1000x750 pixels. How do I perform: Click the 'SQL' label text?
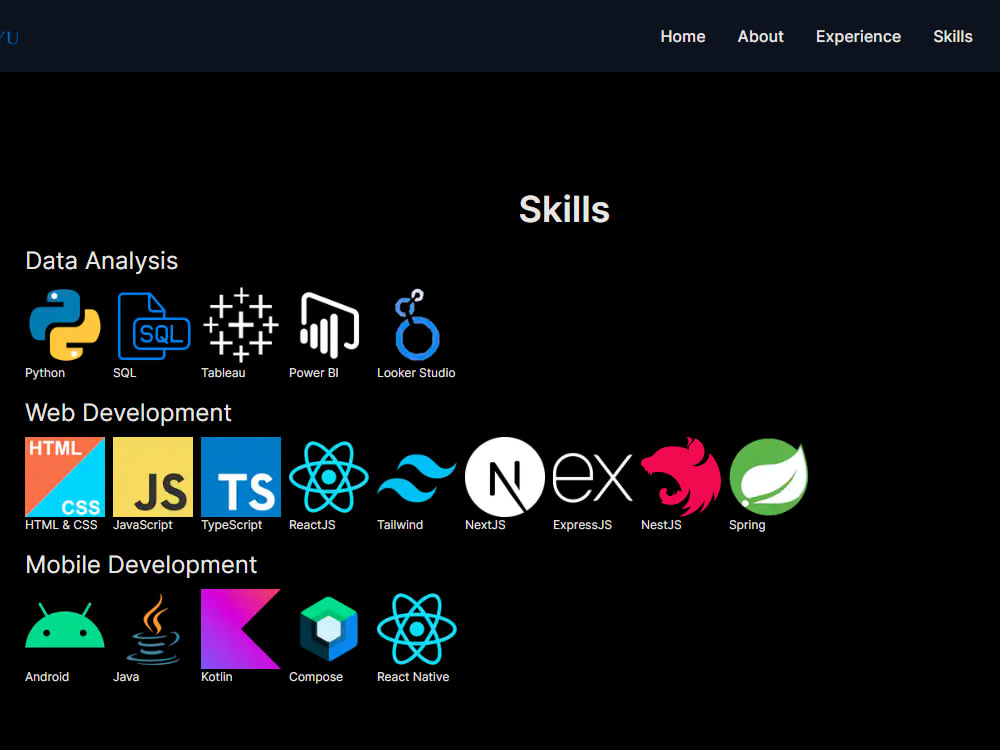[x=124, y=373]
